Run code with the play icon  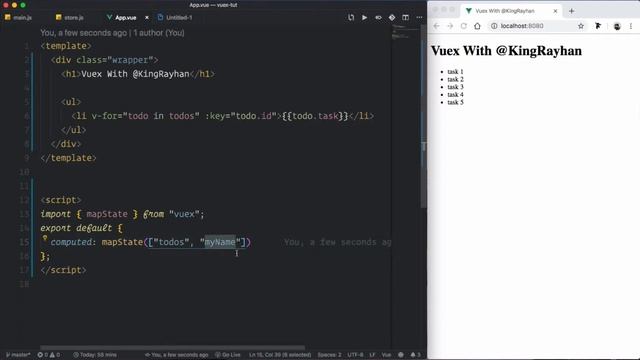364,18
